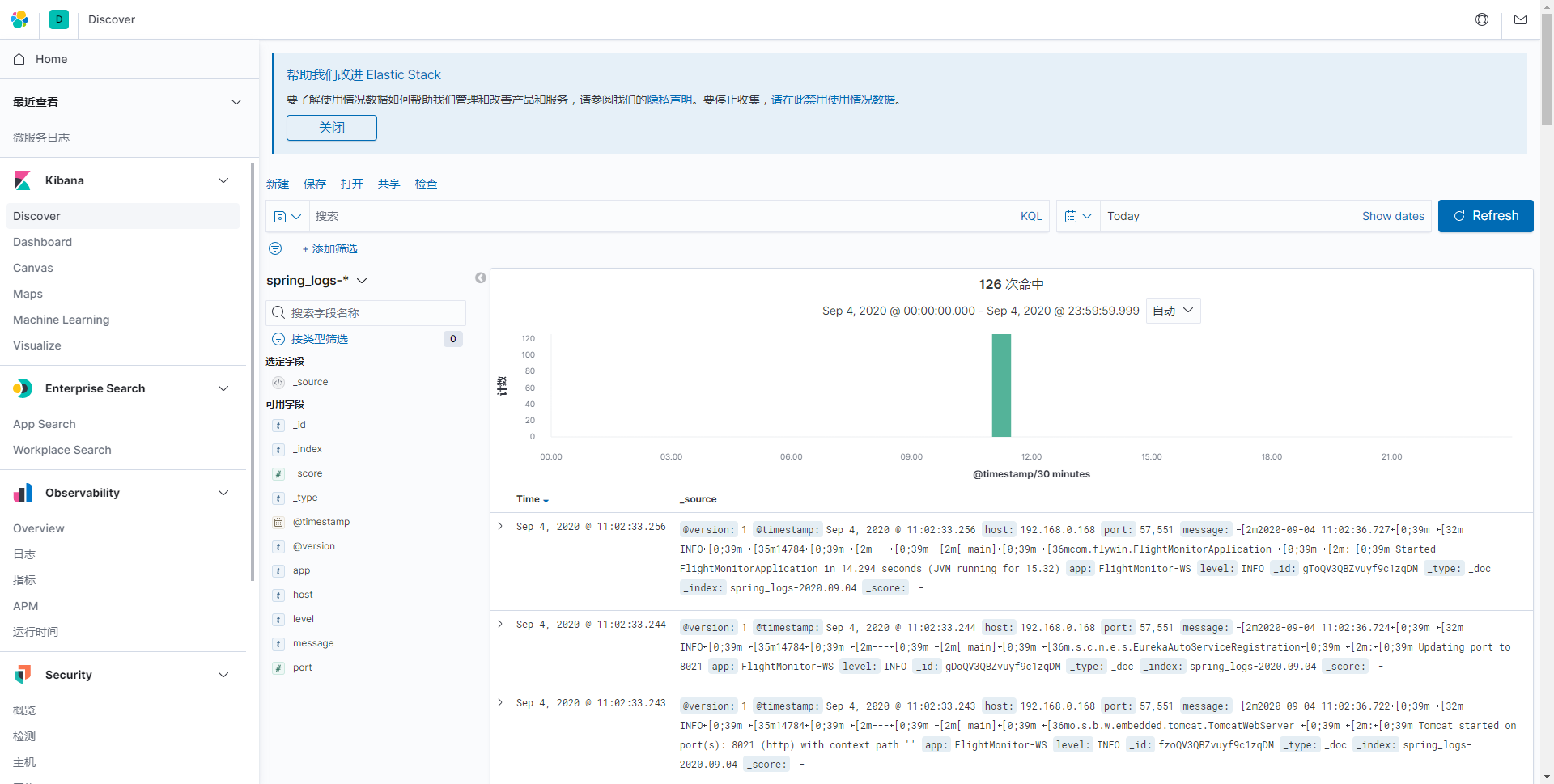Click the Kibana logo icon
Screen dimensions: 1554x784
[x=23, y=180]
